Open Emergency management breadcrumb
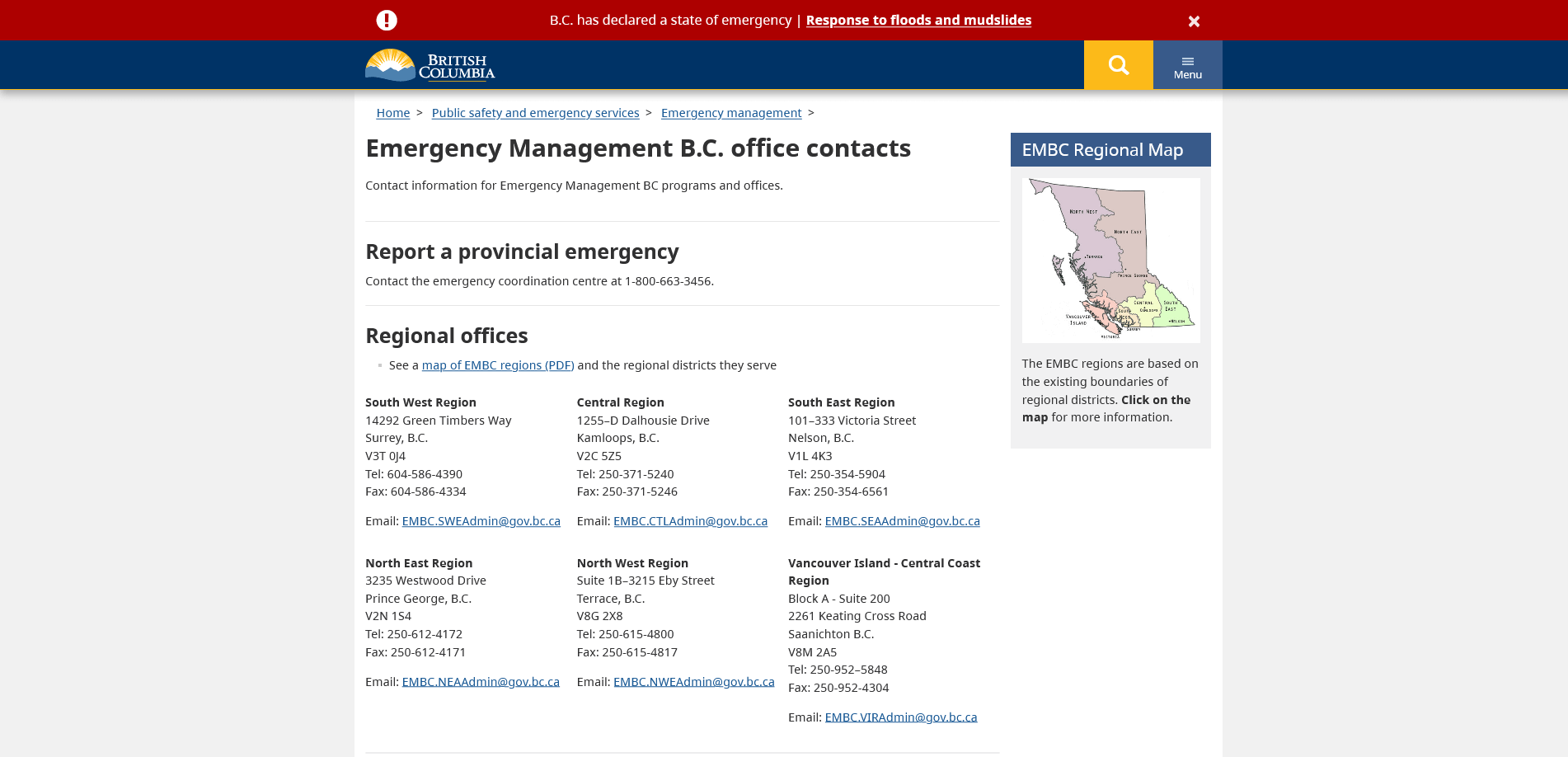Screen dimensions: 1568x757 (731, 113)
